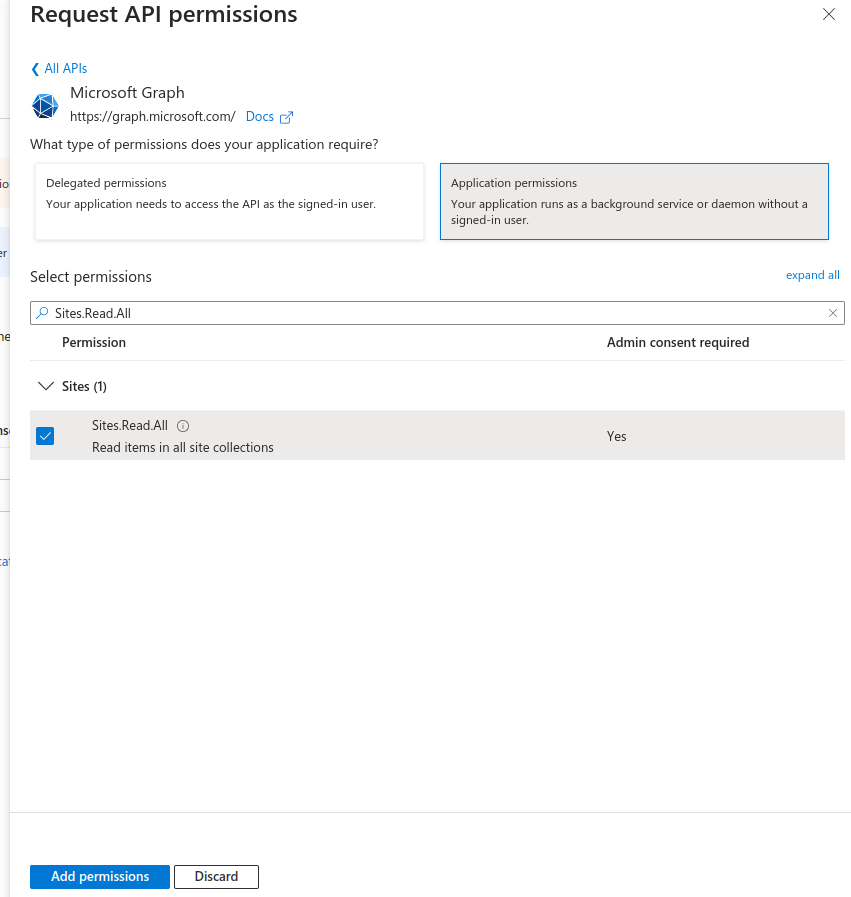Click the Microsoft Graph logo icon

pyautogui.click(x=45, y=106)
